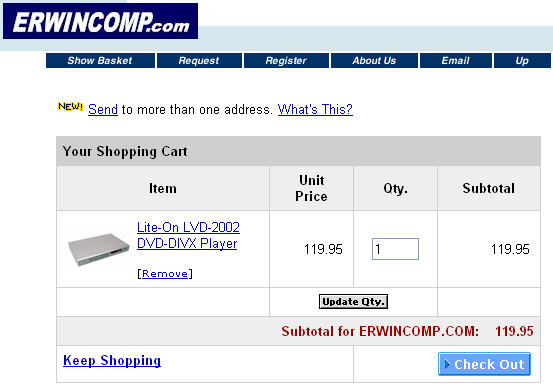Select the Email navigation button
The height and width of the screenshot is (389, 553).
pyautogui.click(x=456, y=61)
